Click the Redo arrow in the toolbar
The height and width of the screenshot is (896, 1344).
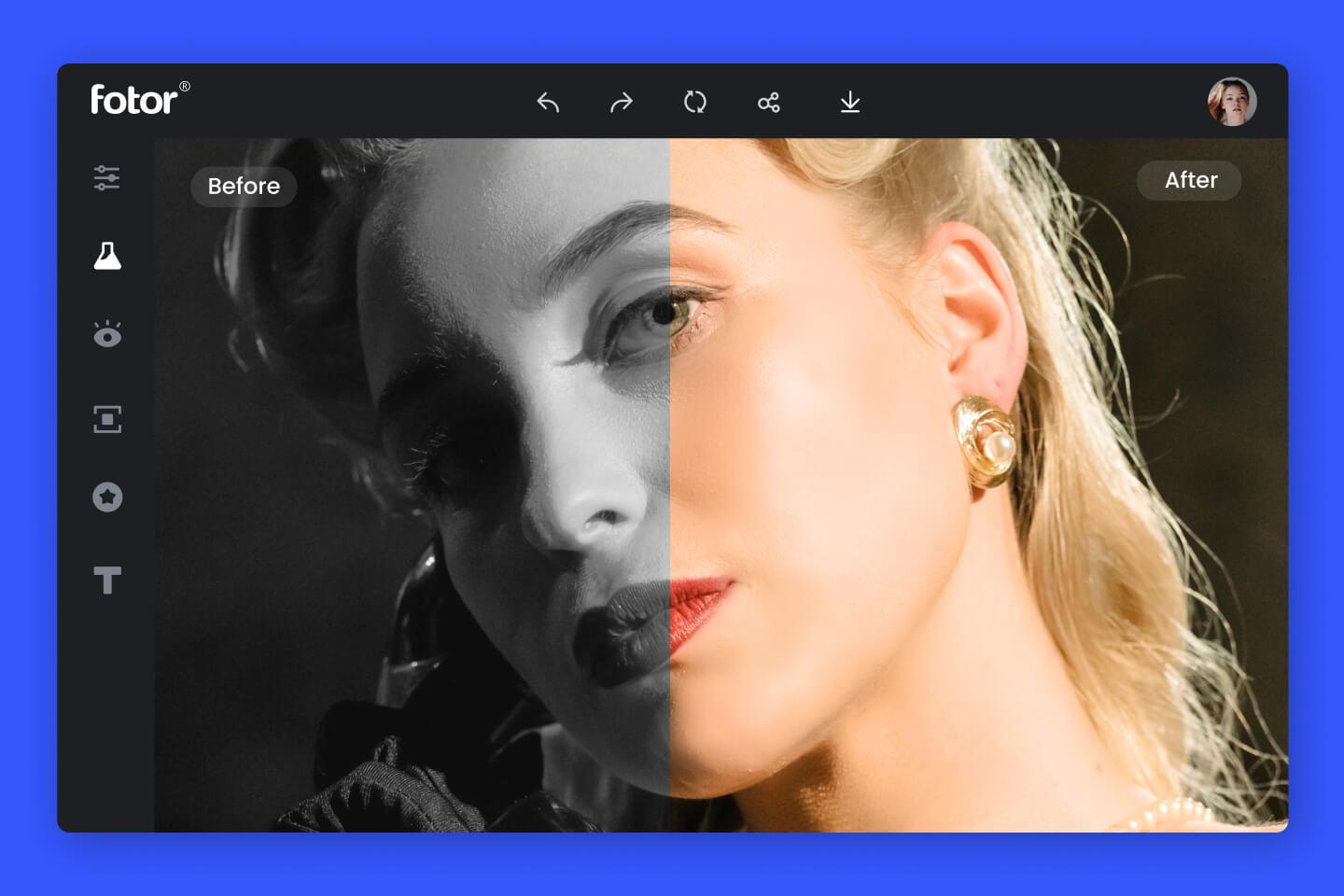click(621, 103)
